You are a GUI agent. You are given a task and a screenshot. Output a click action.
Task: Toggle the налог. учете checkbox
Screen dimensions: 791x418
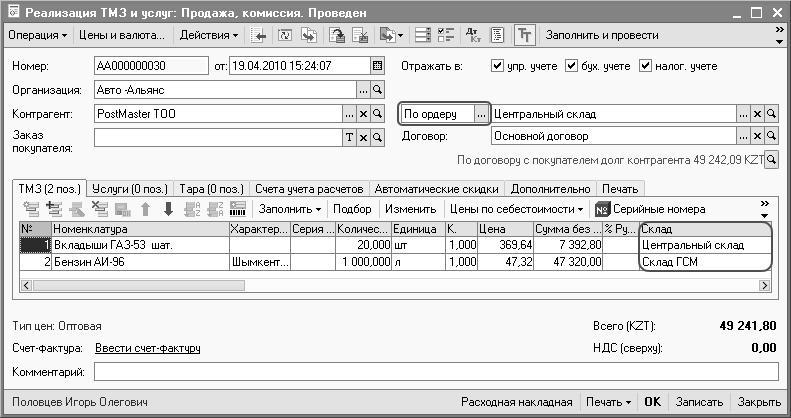pos(645,66)
